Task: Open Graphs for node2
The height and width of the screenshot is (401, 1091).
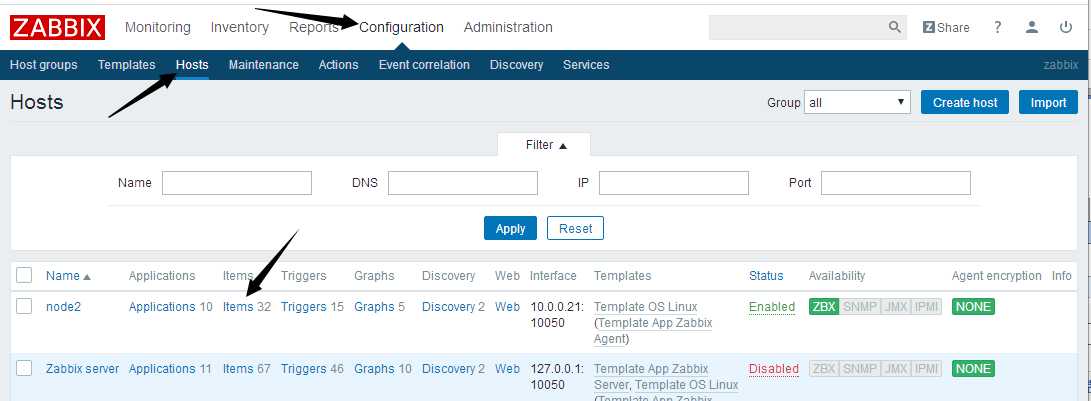Action: pyautogui.click(x=374, y=306)
